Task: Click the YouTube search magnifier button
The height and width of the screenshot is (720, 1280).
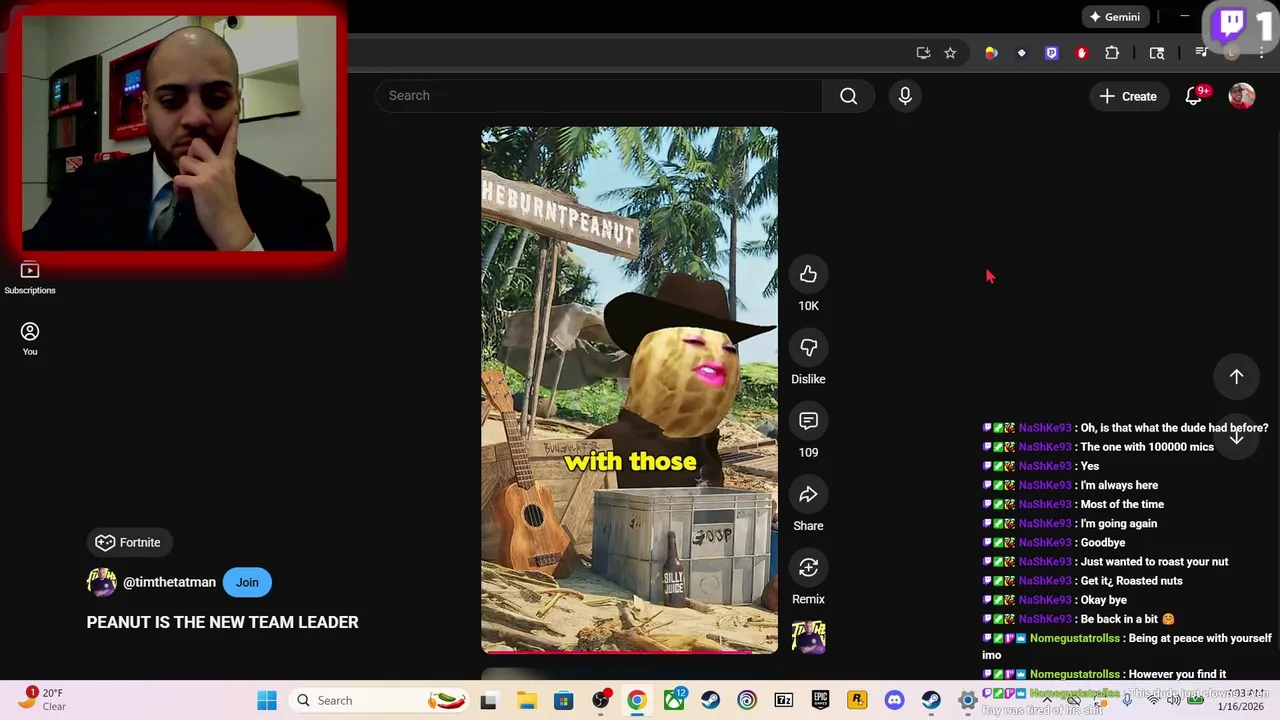Action: [848, 96]
